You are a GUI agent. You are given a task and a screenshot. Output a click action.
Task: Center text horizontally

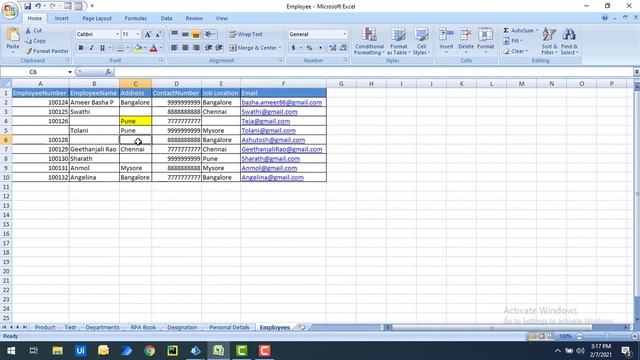185,48
